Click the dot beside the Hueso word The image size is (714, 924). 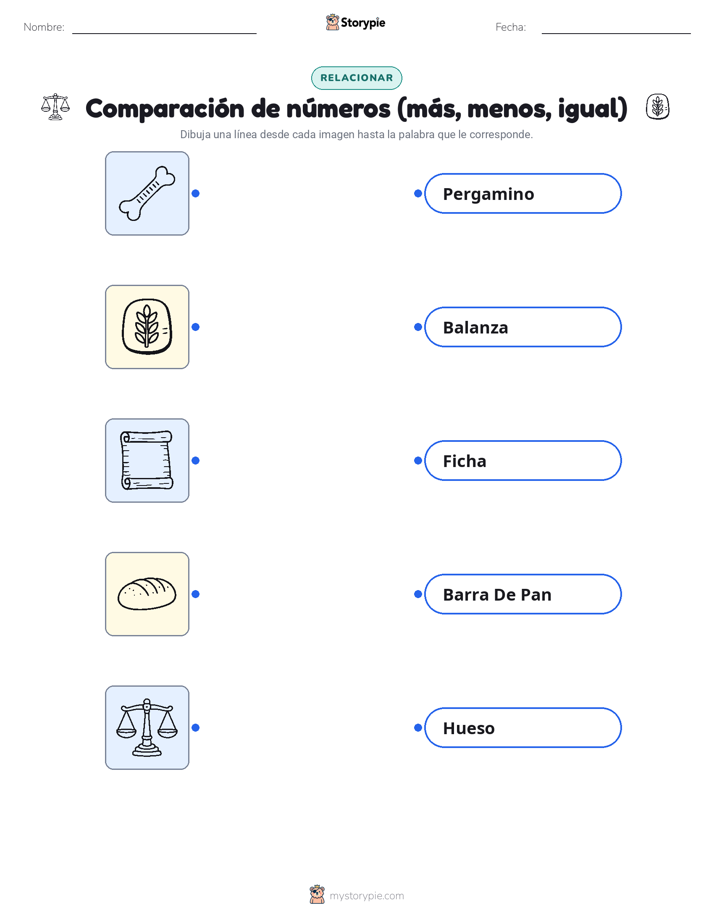point(418,728)
